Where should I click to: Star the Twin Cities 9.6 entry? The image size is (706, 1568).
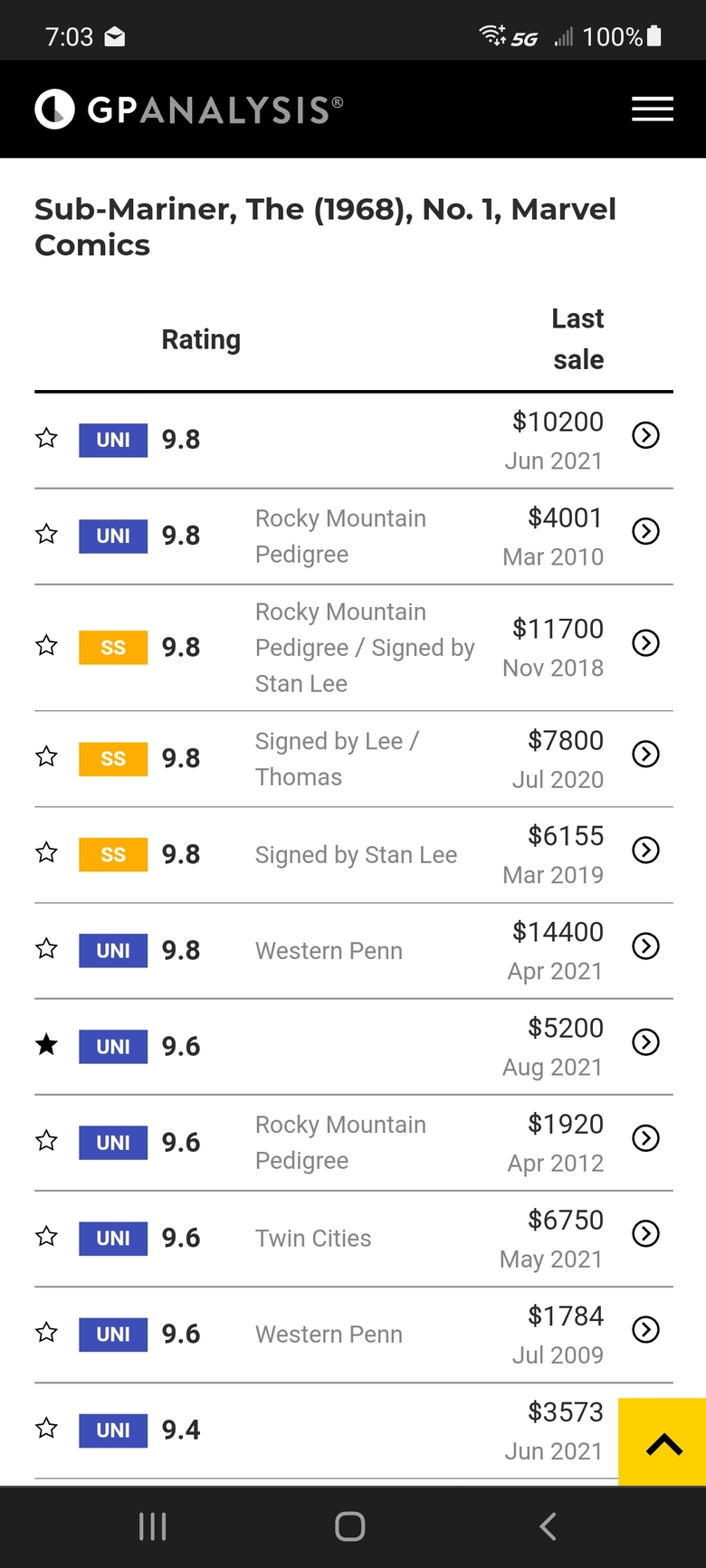click(x=46, y=1236)
